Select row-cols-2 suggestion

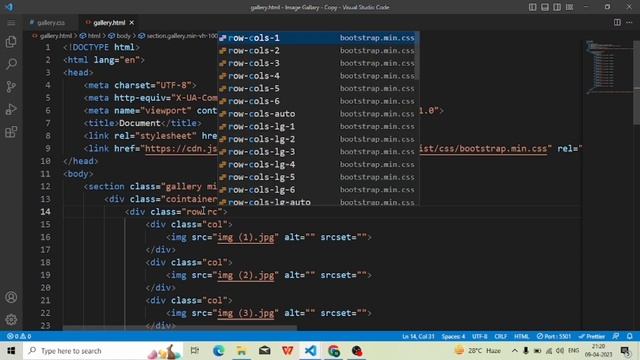(x=318, y=51)
